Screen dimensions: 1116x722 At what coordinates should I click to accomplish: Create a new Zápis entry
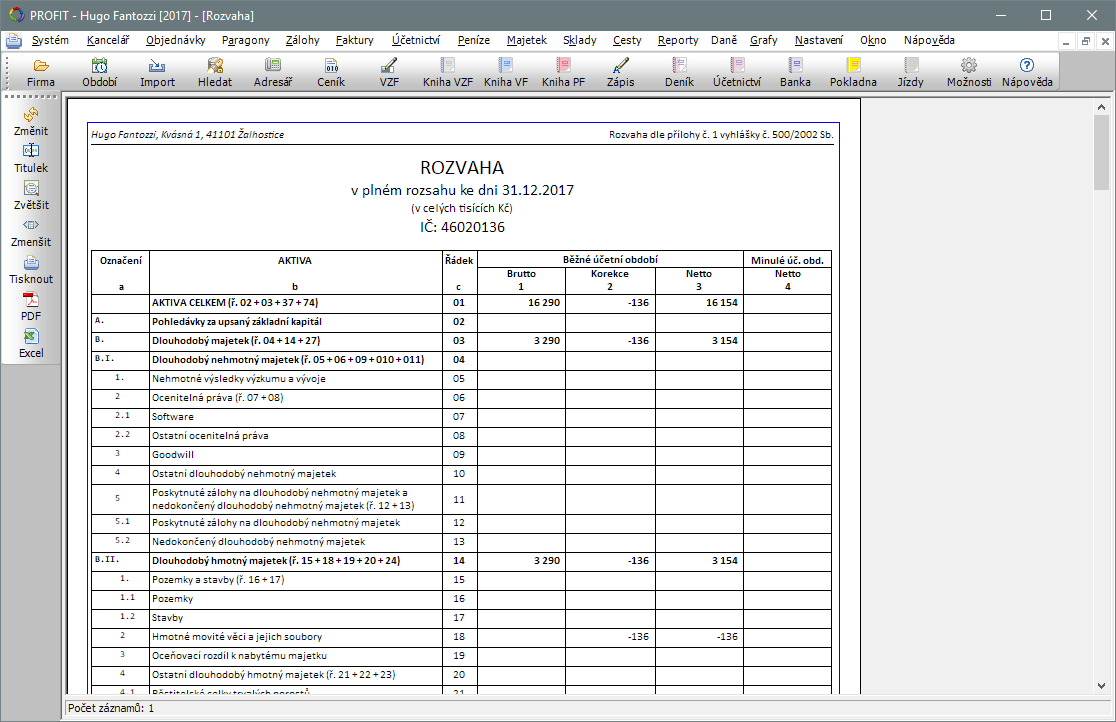(621, 73)
